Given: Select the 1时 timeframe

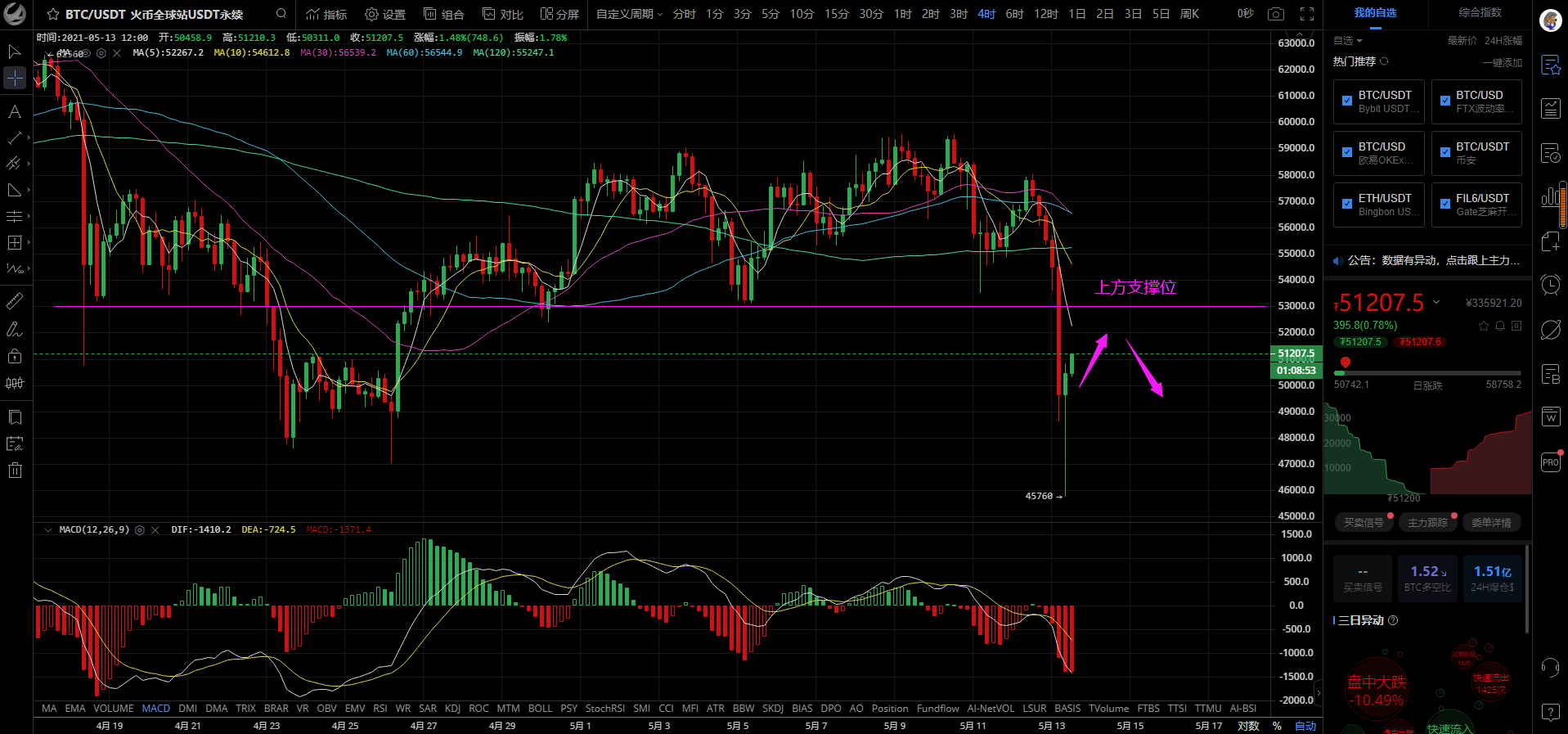Looking at the screenshot, I should click(x=903, y=14).
